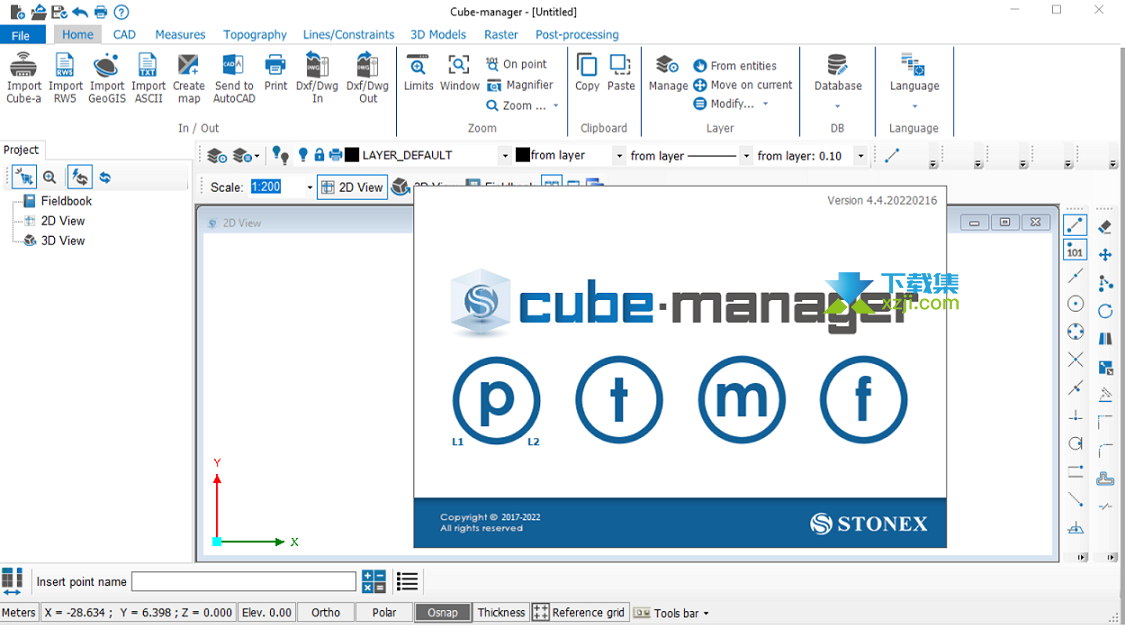The height and width of the screenshot is (629, 1125).
Task: Click the Meters units button
Action: coord(19,613)
